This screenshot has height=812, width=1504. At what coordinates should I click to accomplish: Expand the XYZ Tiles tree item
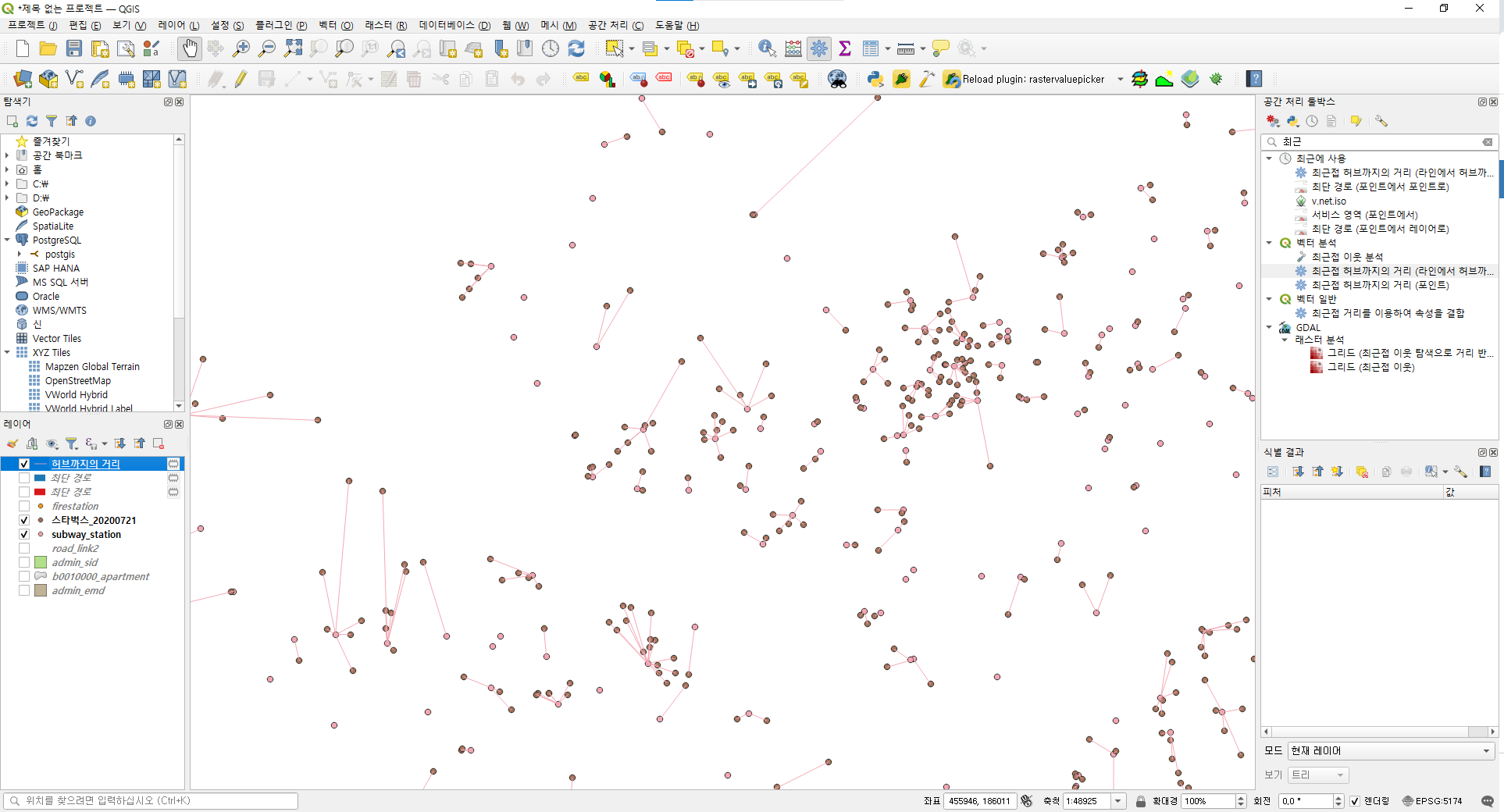coord(7,352)
